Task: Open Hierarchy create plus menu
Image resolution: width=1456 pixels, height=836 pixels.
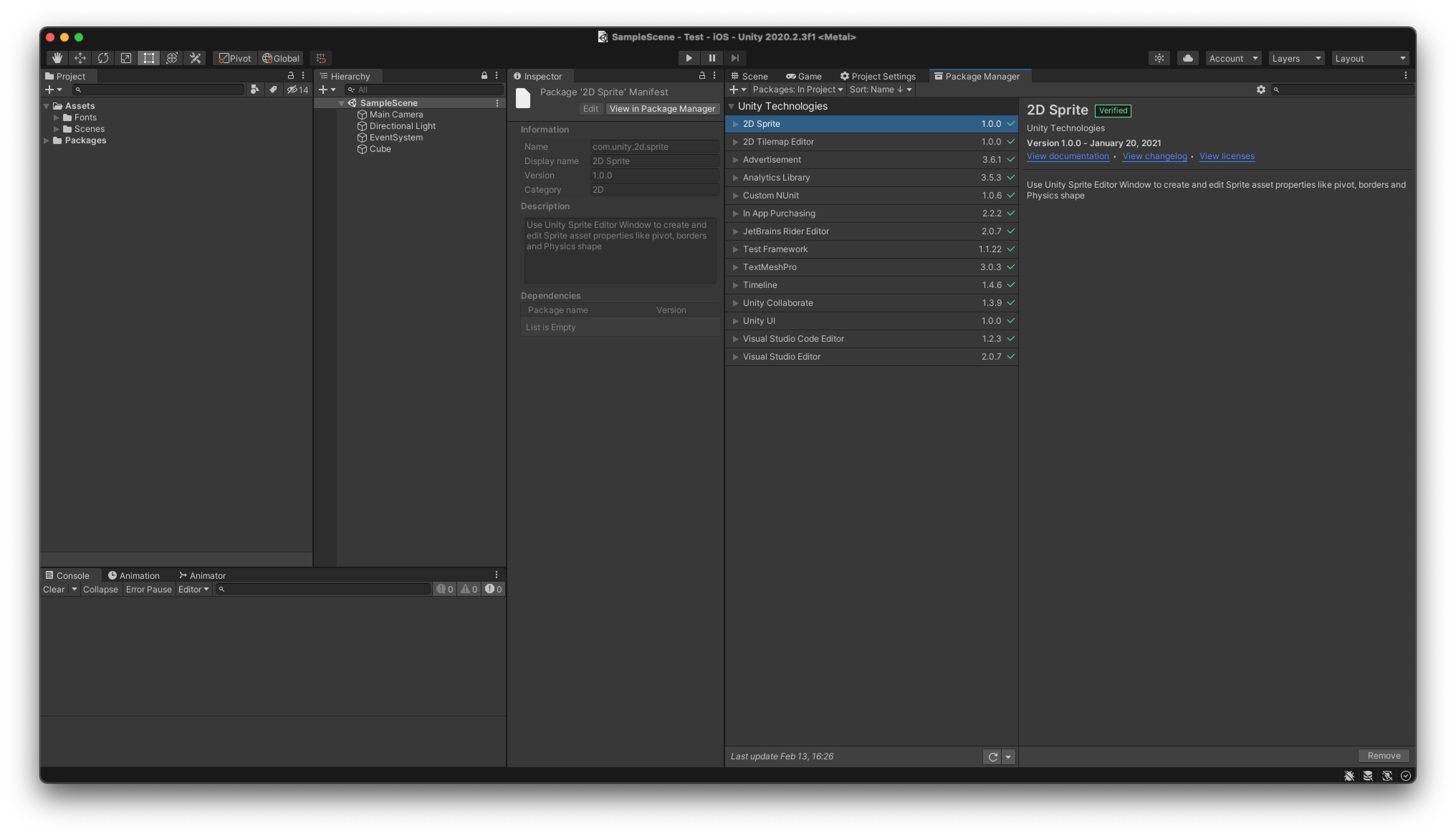Action: [x=327, y=90]
